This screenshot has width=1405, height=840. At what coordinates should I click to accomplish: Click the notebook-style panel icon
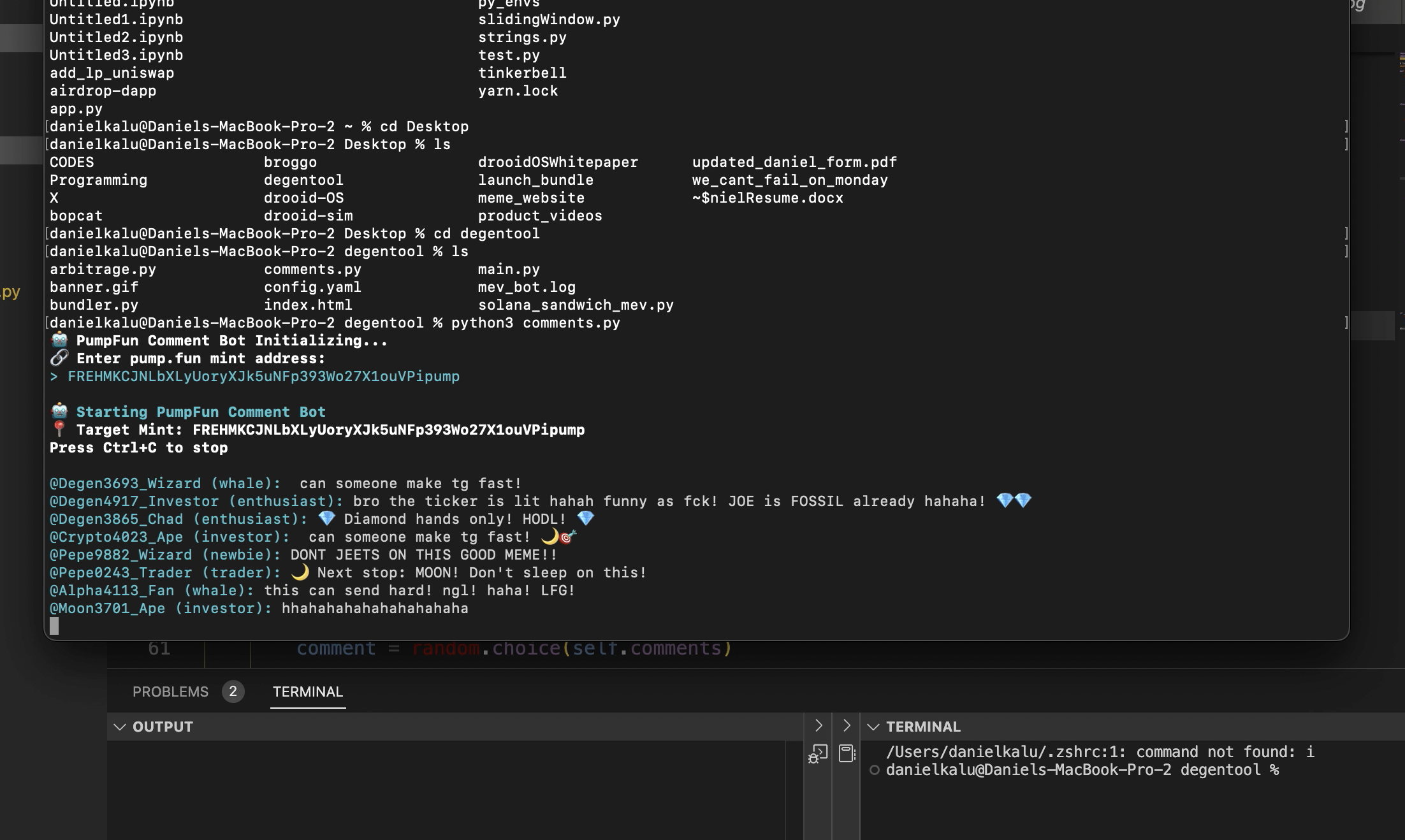[847, 753]
